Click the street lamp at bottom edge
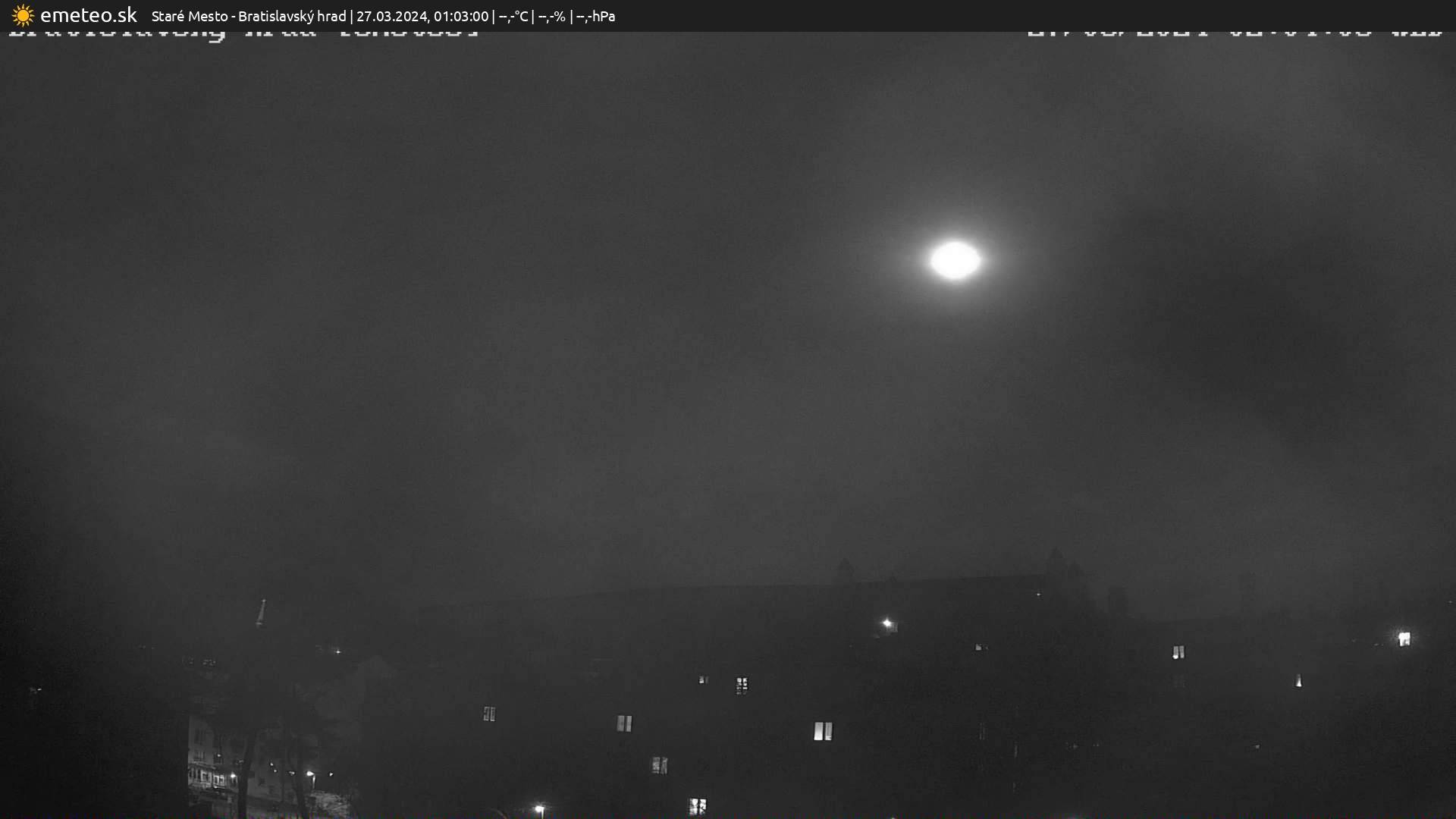The image size is (1456, 819). [x=539, y=809]
